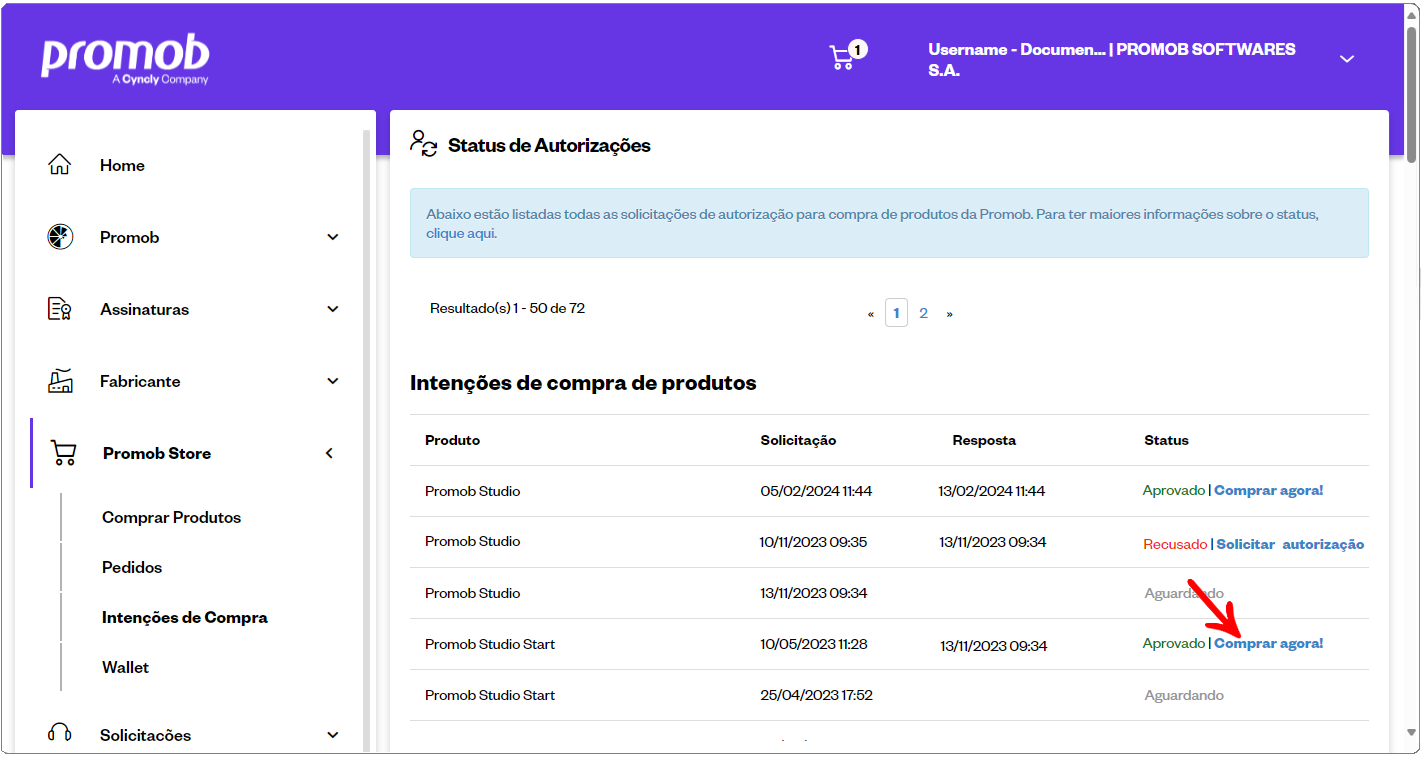Click the page's vertical scrollbar
Screen dimensions: 1425x772
tap(1411, 95)
